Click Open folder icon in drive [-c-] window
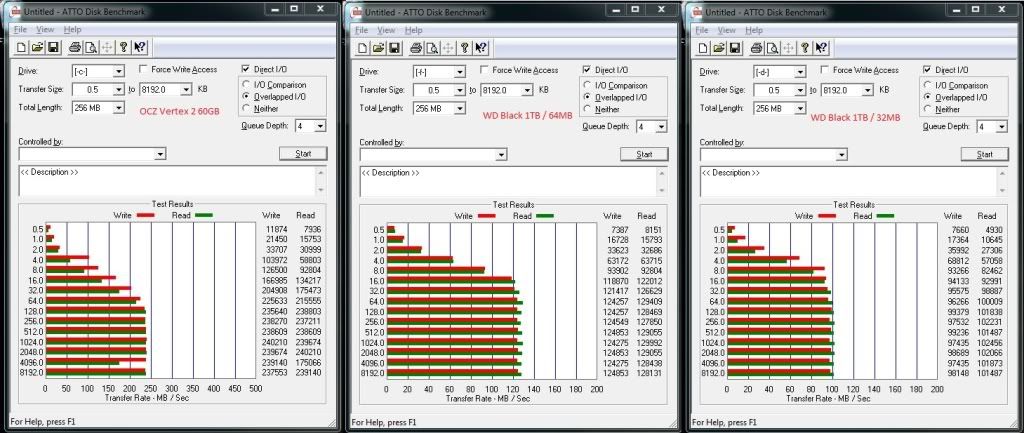1024x433 pixels. pos(38,47)
